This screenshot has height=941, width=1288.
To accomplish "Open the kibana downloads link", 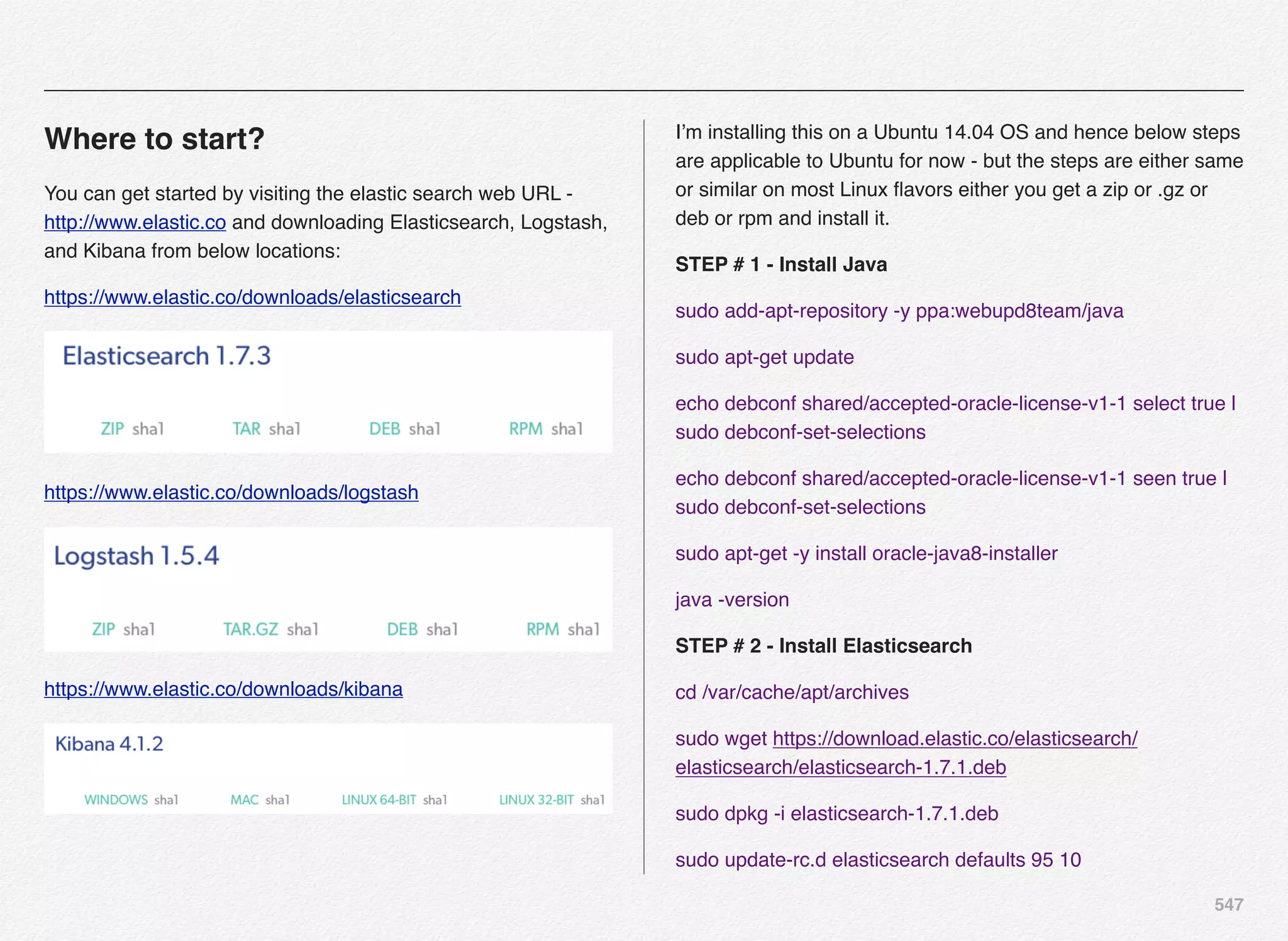I will pyautogui.click(x=223, y=689).
